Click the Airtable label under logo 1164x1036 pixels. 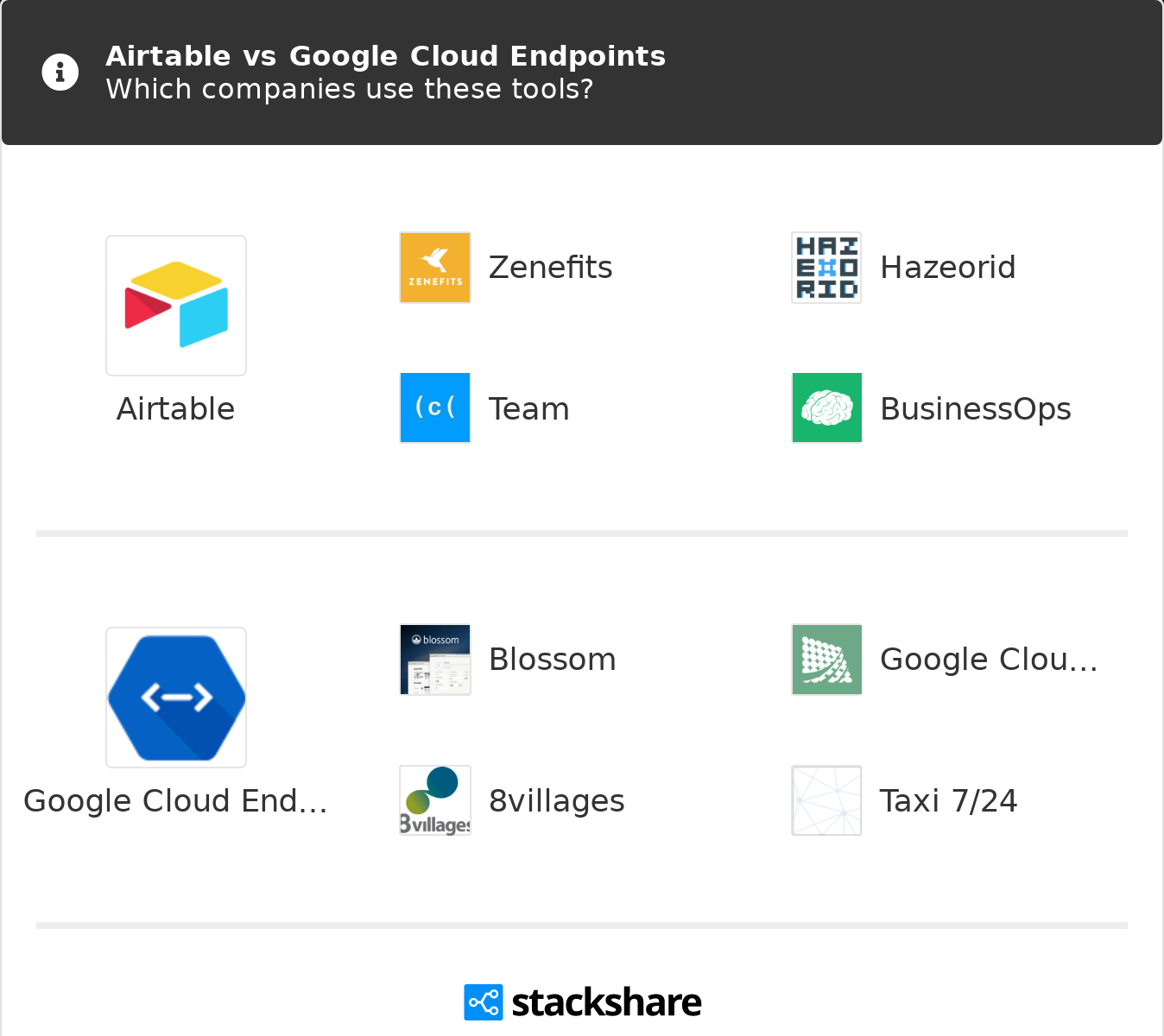coord(175,409)
